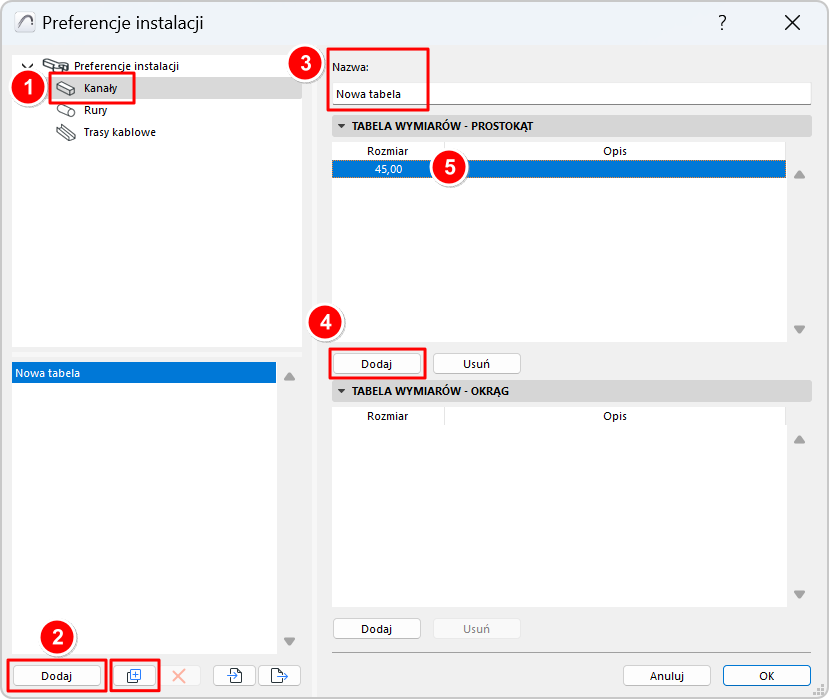Duplicate the selected table
829x699 pixels.
[x=134, y=676]
